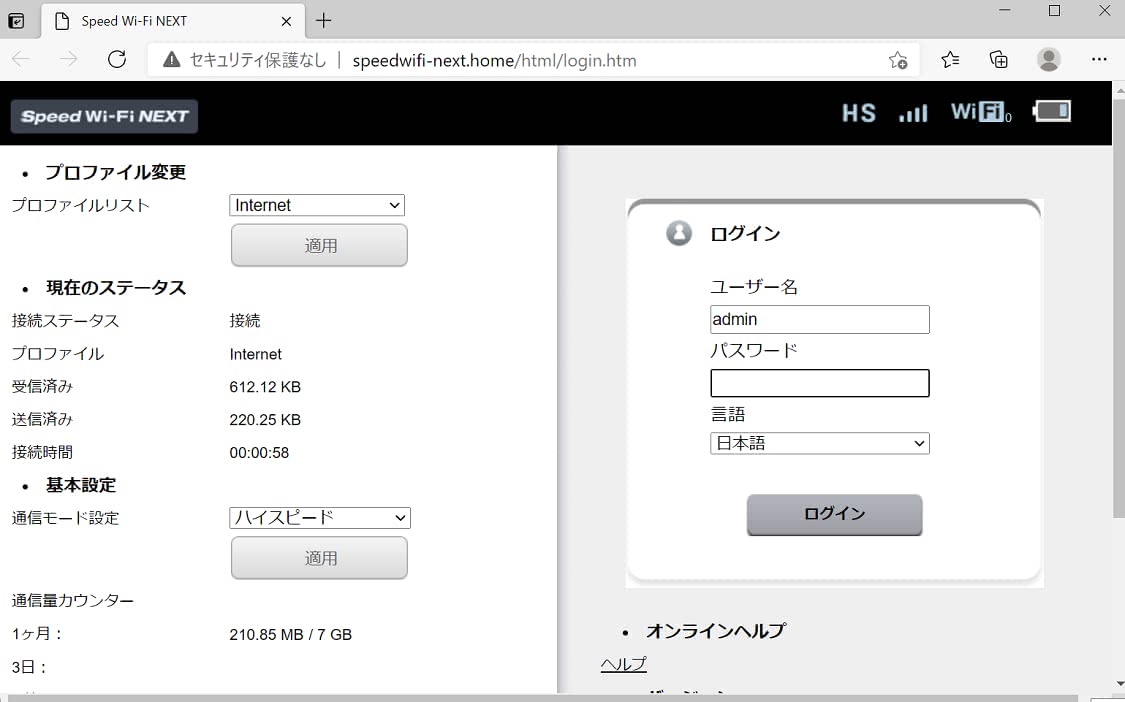1125x702 pixels.
Task: Click the Internet profile status value
Action: (255, 354)
